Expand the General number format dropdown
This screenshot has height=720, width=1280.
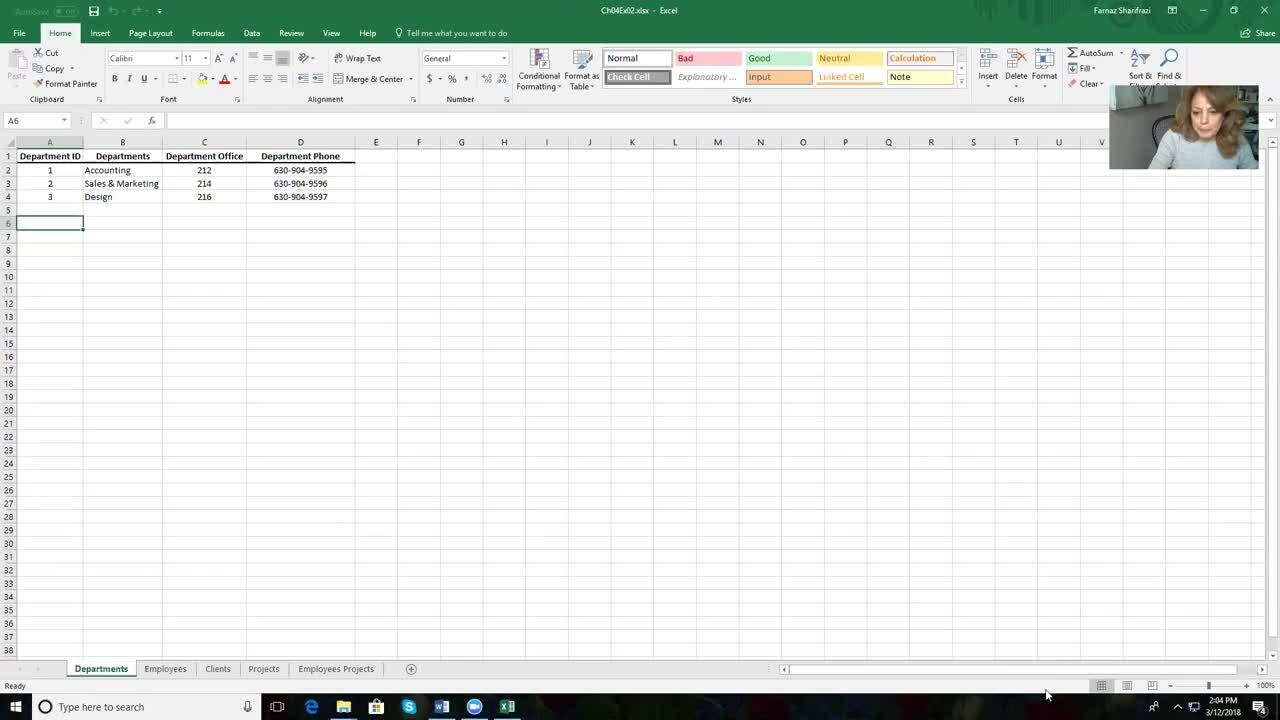tap(503, 58)
